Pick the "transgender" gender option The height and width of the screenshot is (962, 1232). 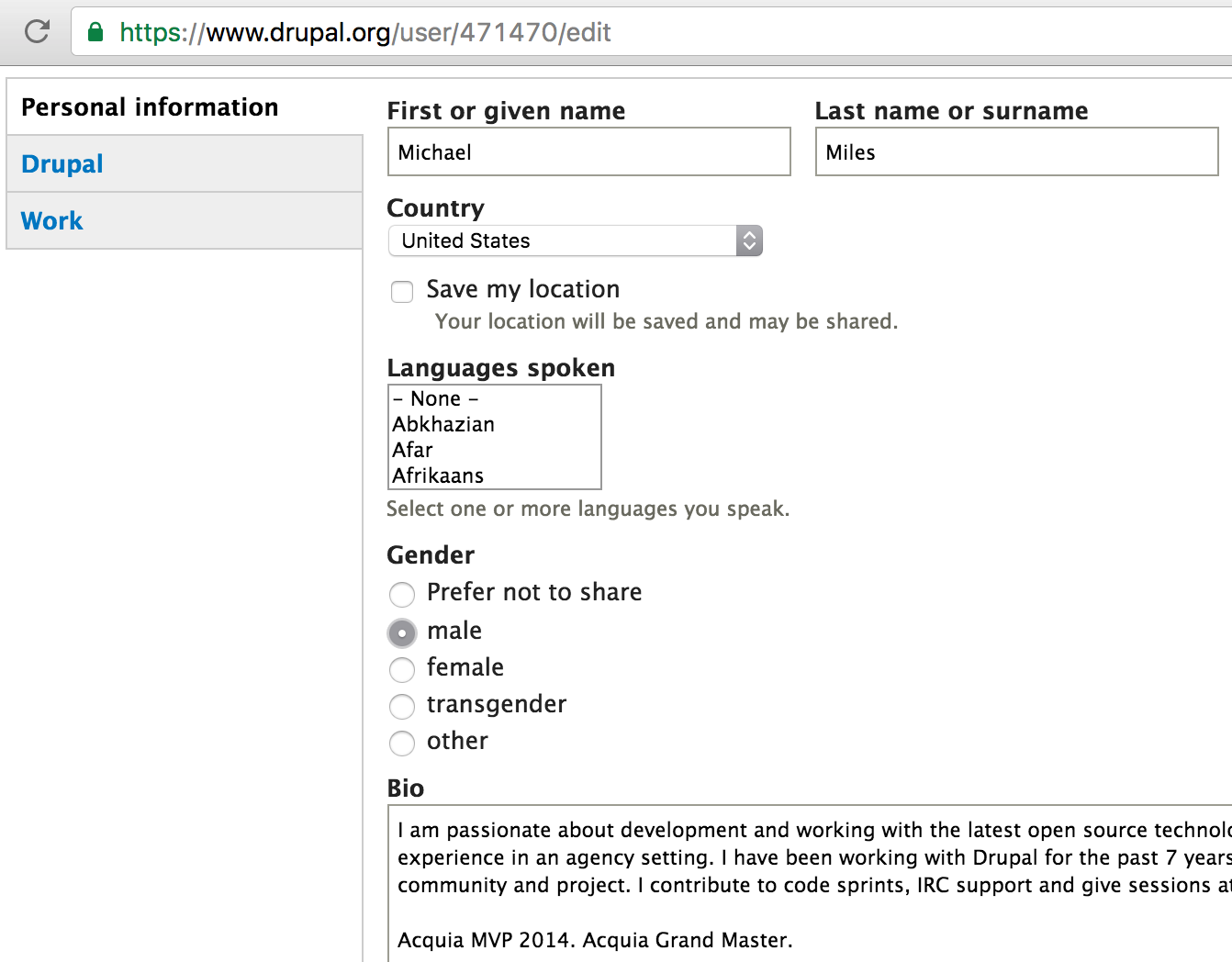402,706
